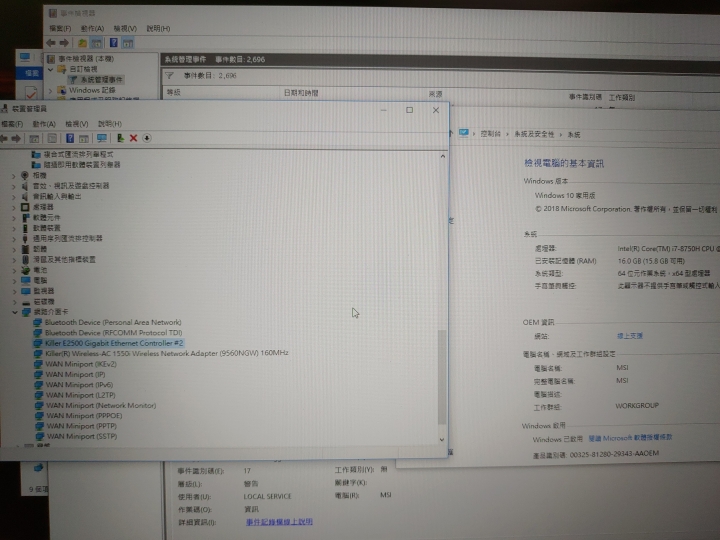The height and width of the screenshot is (540, 720).
Task: Expand the 音效、視訊及遊戲控制器 node
Action: click(14, 186)
